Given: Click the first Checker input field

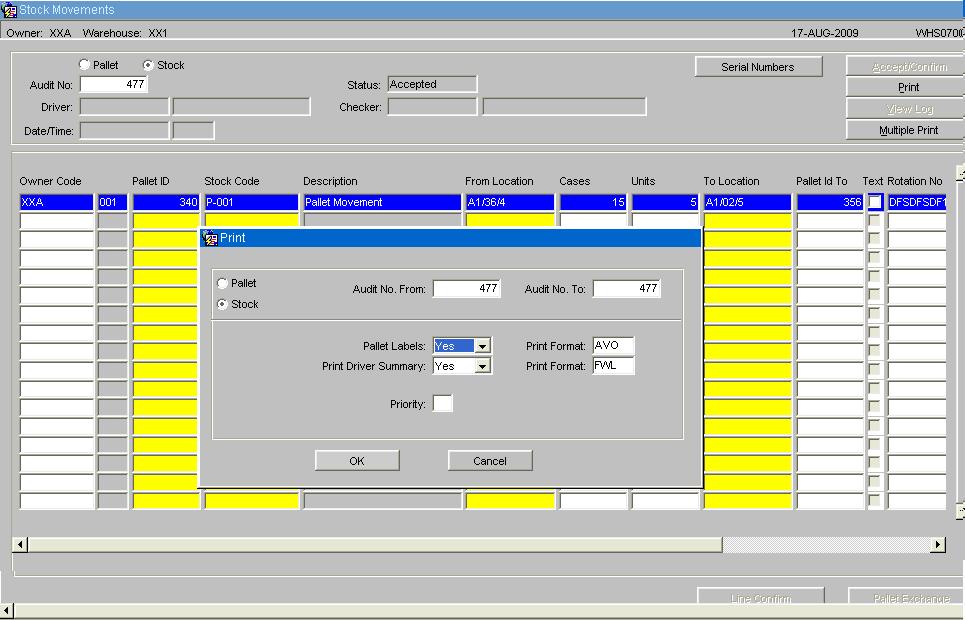Looking at the screenshot, I should point(432,107).
